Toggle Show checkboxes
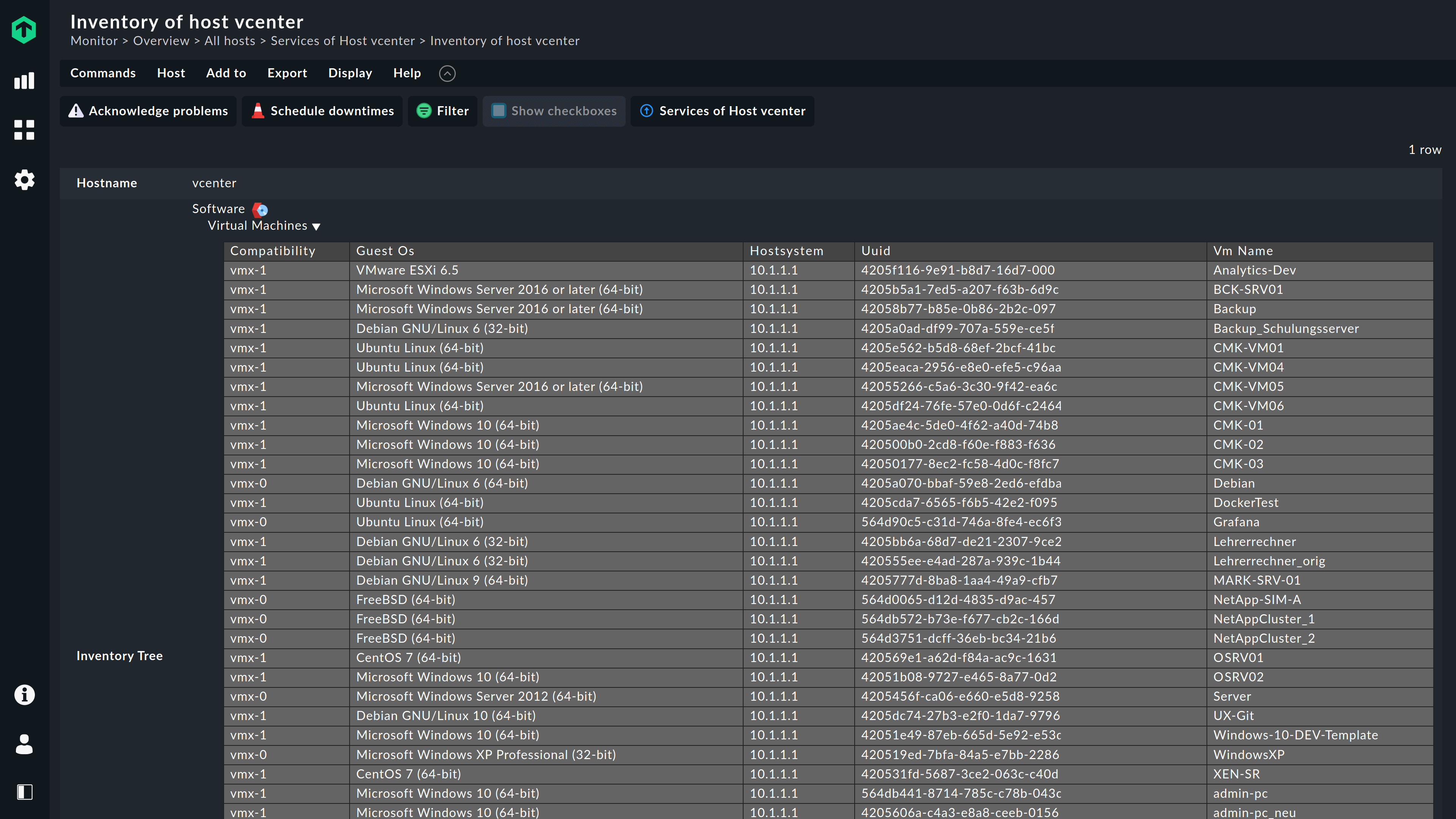This screenshot has width=1456, height=819. tap(554, 111)
